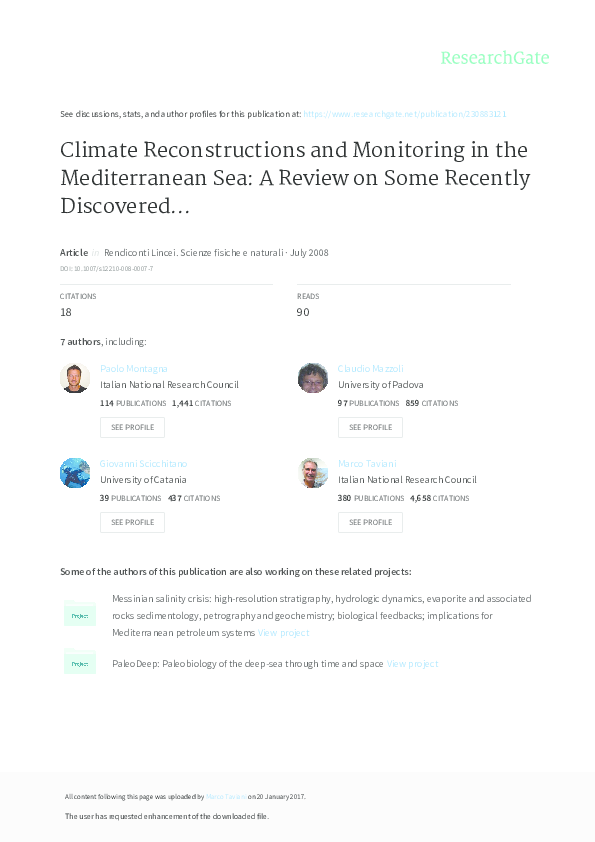This screenshot has height=842, width=595.
Task: Open View project for PaleoDeep
Action: tap(412, 663)
